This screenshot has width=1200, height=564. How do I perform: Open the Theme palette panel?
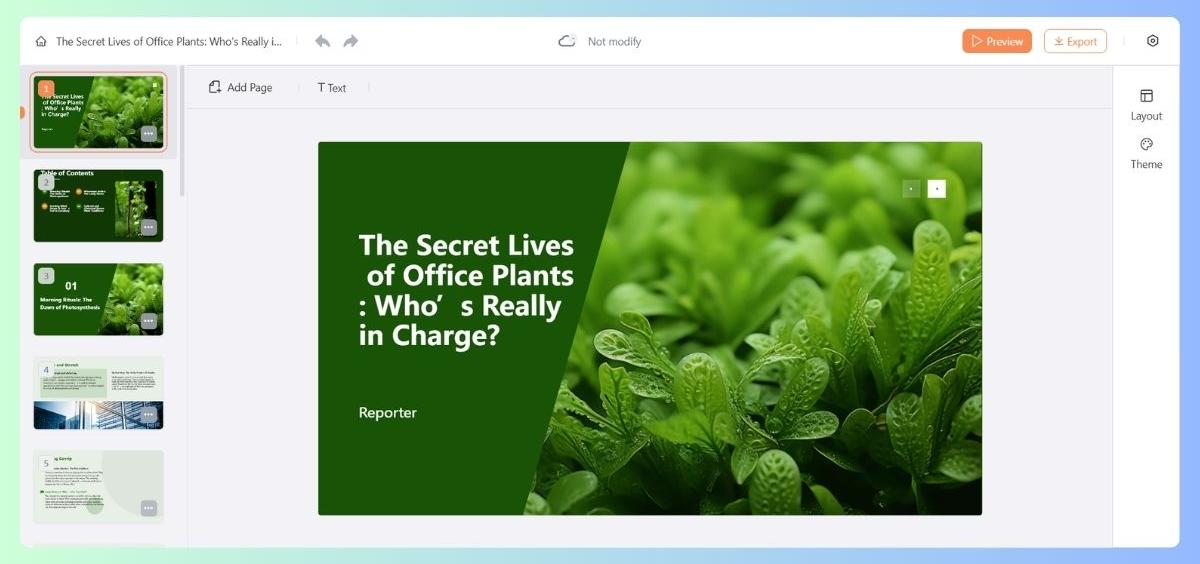pos(1146,153)
